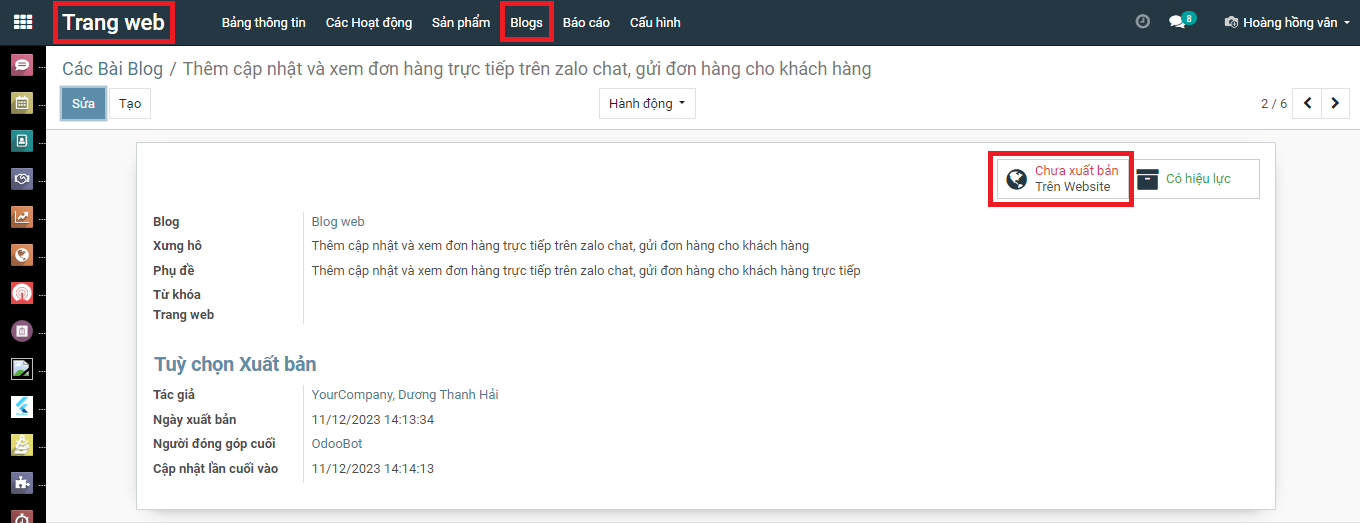Open the apps grid menu
The image size is (1360, 523).
point(22,22)
